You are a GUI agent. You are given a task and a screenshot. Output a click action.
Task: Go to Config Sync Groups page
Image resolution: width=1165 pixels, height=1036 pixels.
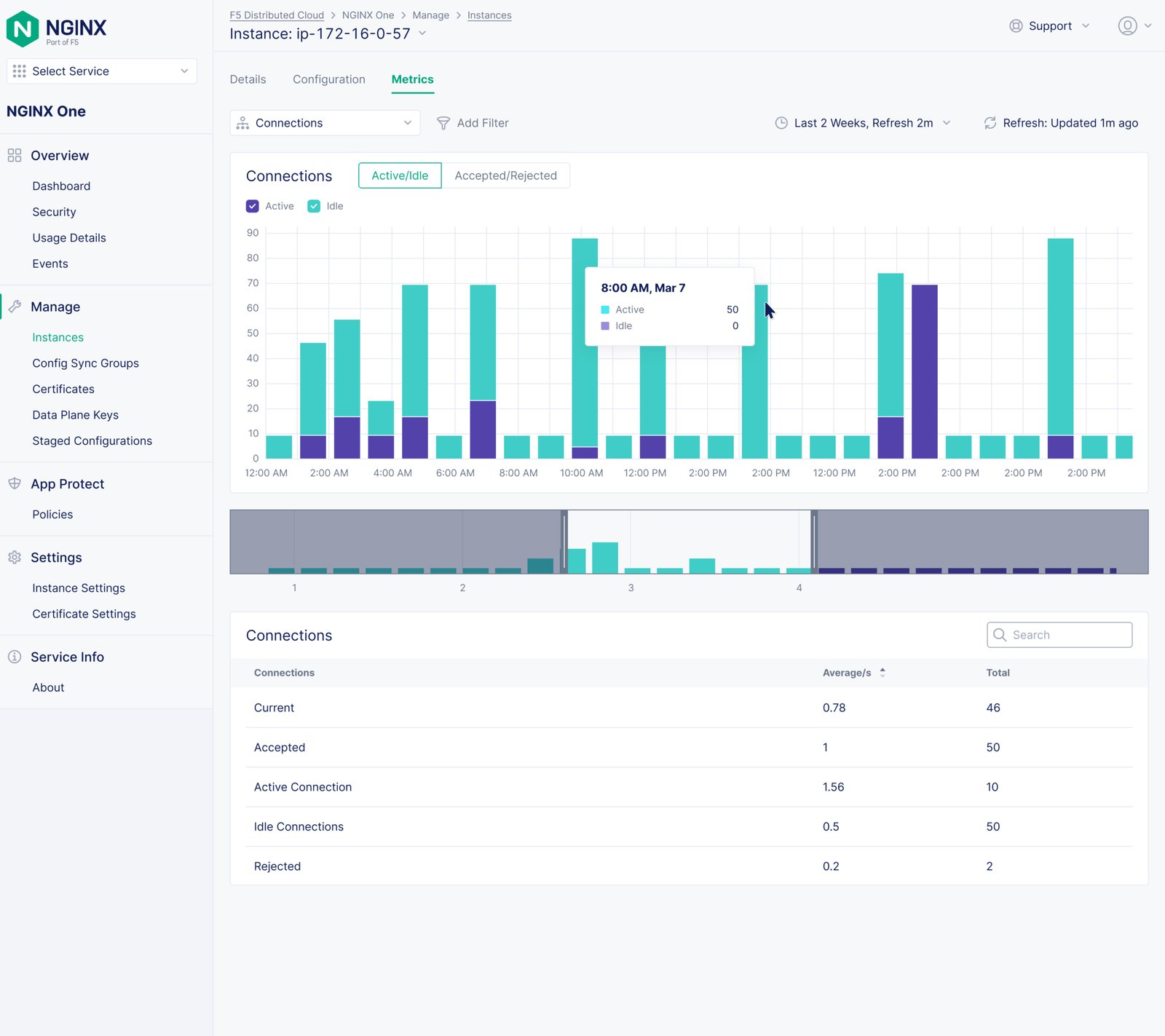(85, 363)
